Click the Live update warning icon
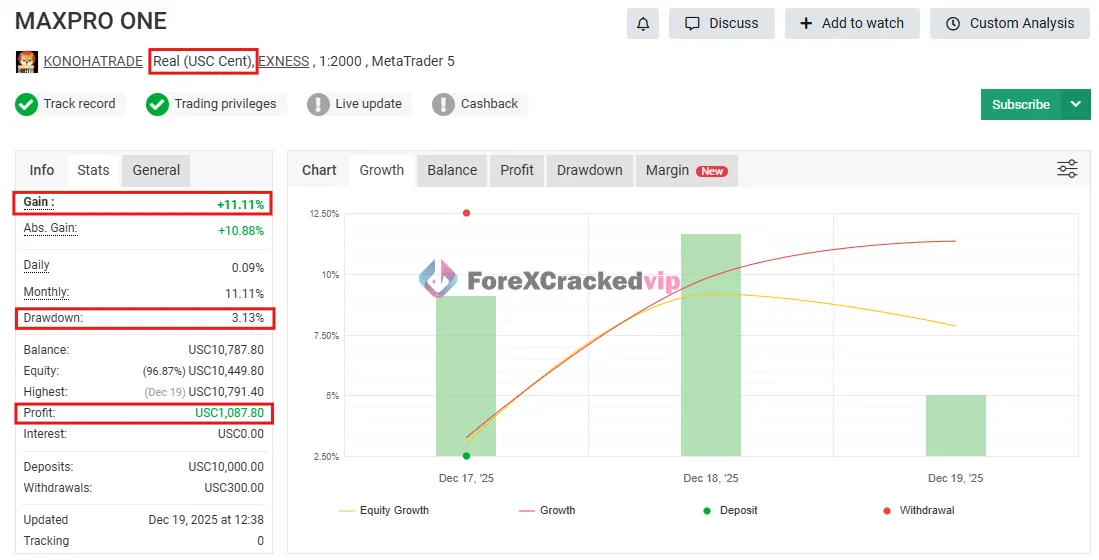 [318, 104]
